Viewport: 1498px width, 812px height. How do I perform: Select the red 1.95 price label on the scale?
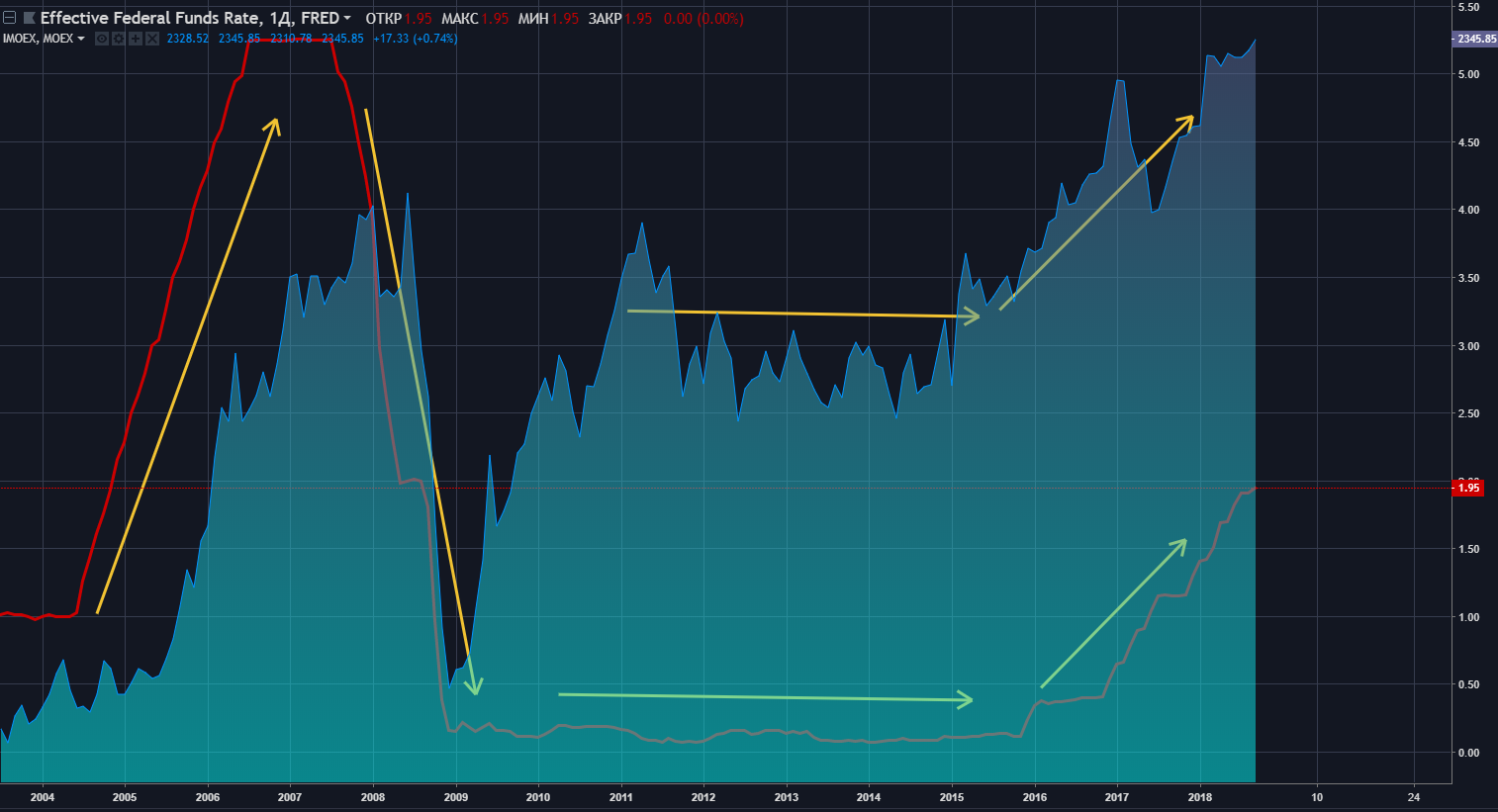[x=1468, y=488]
